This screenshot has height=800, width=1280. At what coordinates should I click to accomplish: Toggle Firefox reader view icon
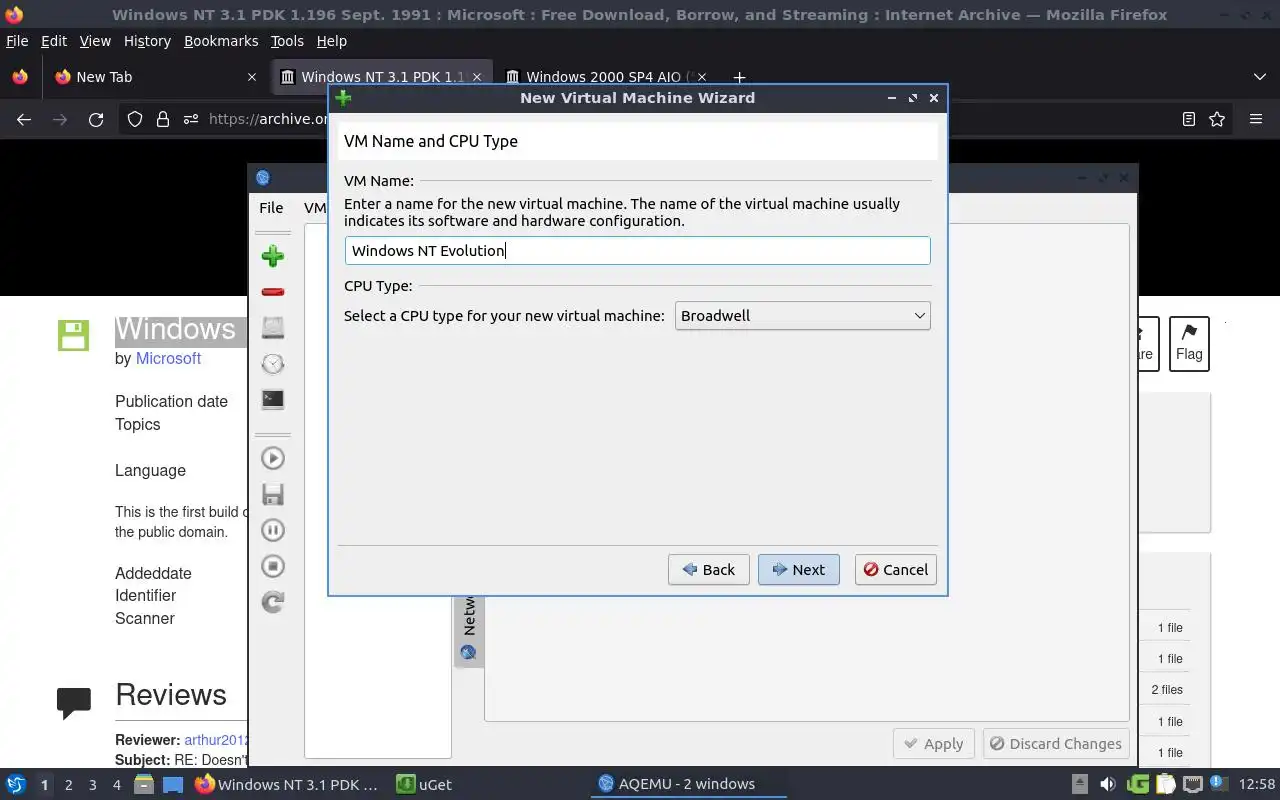[x=1188, y=119]
